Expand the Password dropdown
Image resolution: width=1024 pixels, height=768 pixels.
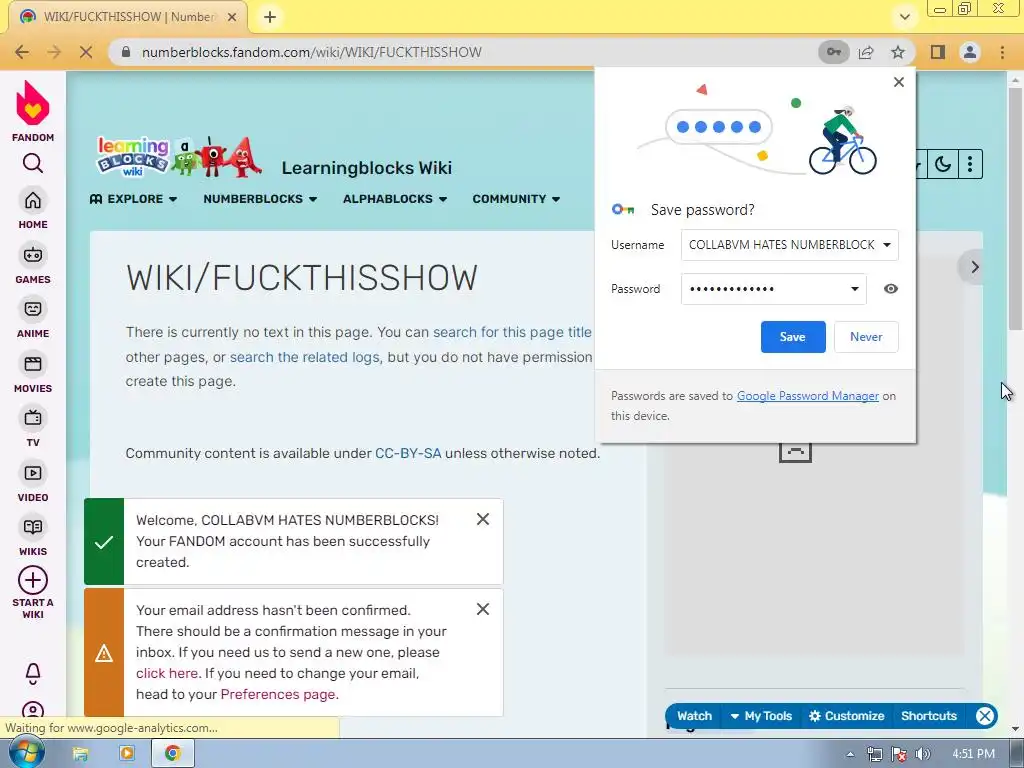coord(854,289)
